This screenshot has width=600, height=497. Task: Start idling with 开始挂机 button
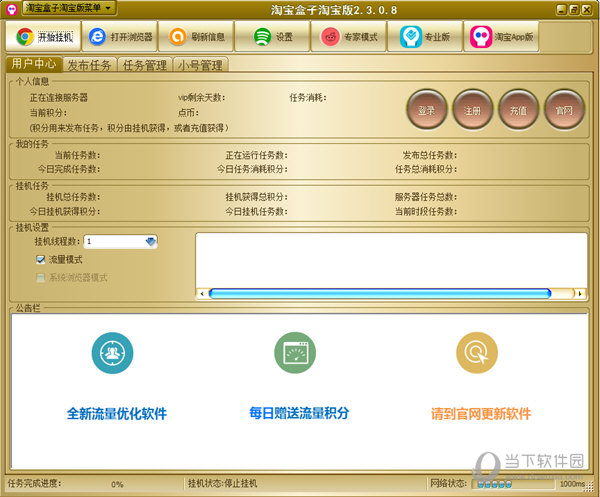click(x=43, y=37)
